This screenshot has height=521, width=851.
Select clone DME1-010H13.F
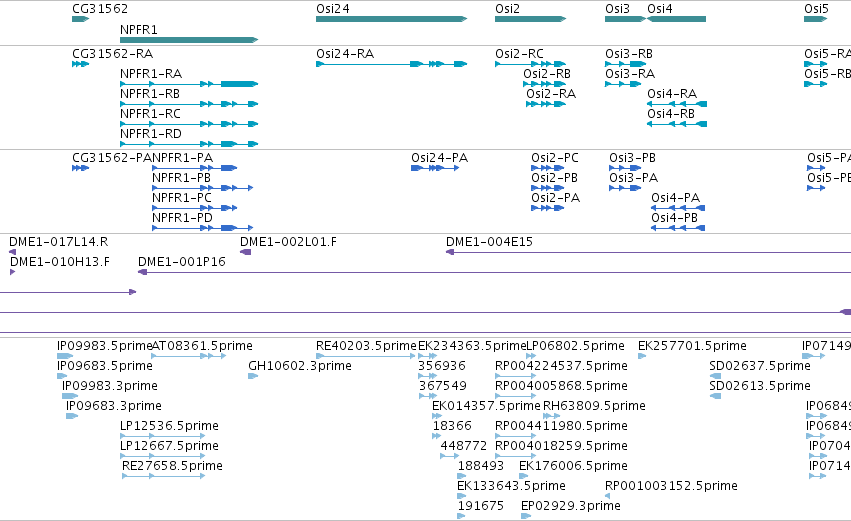[60, 262]
